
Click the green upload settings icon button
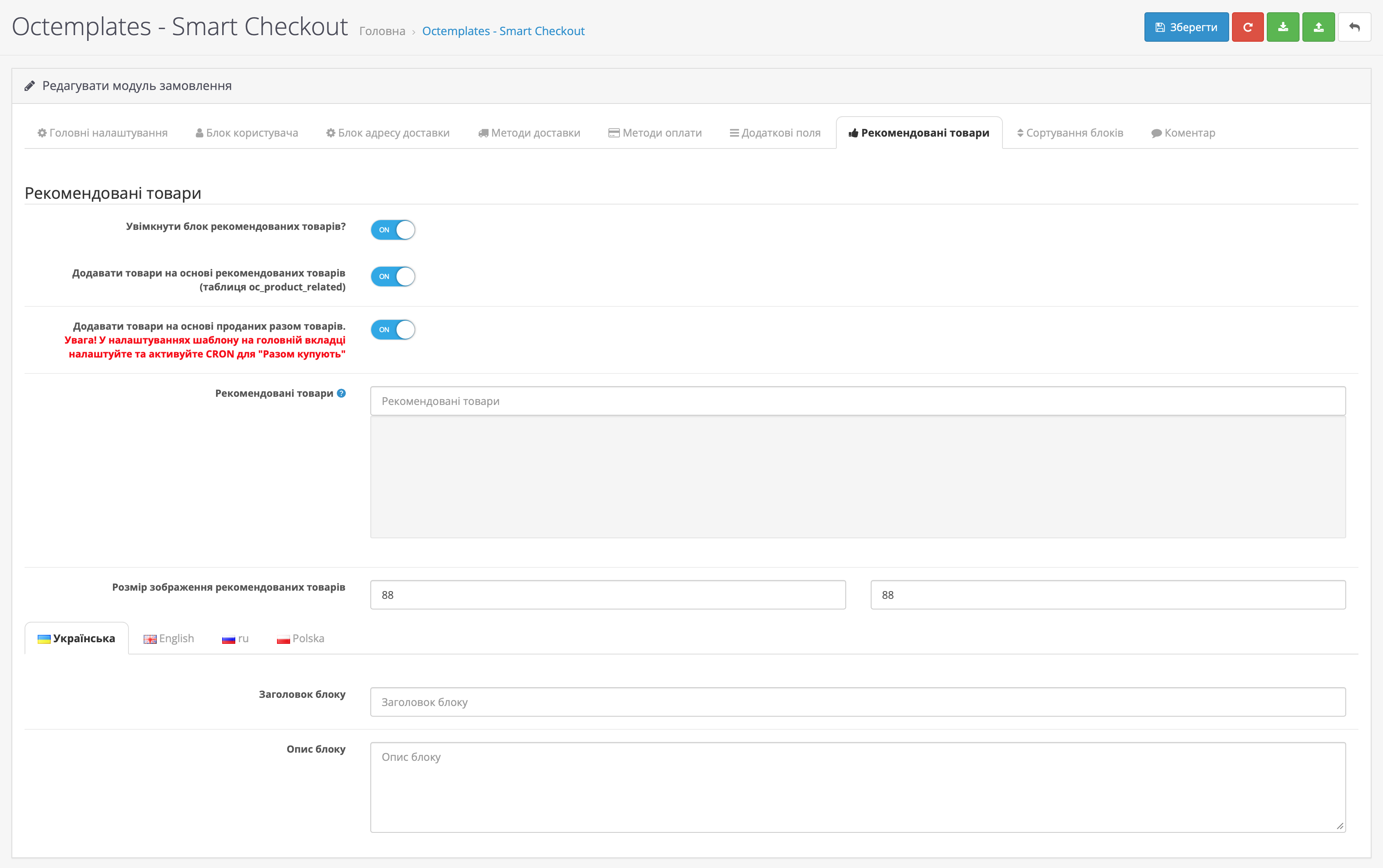pyautogui.click(x=1318, y=27)
